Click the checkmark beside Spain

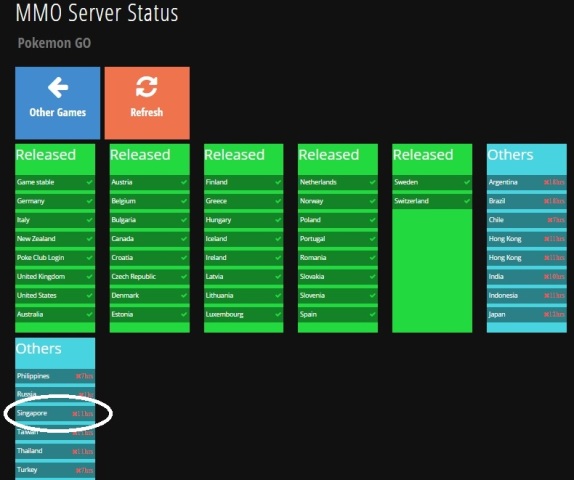point(372,315)
